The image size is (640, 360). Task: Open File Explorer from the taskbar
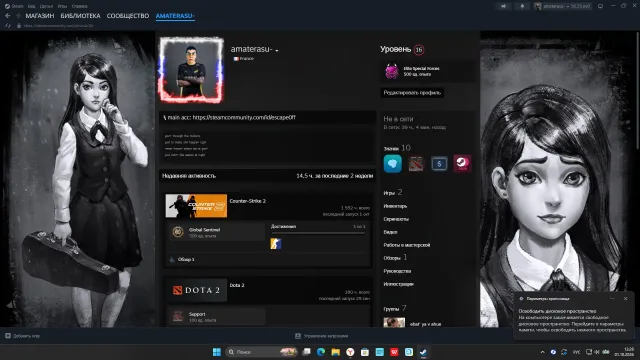pos(336,352)
